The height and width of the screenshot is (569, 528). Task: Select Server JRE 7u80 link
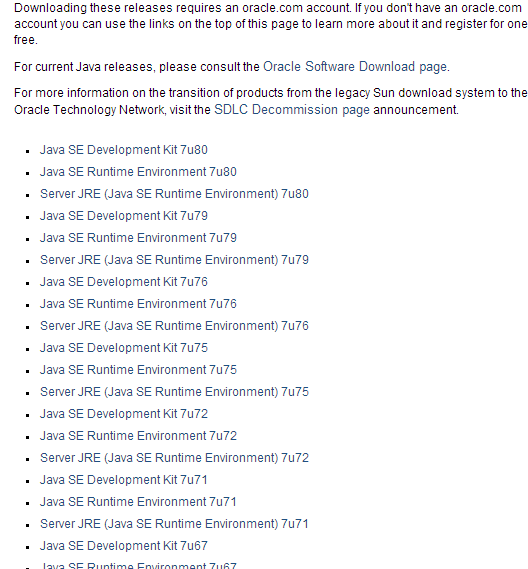[174, 194]
